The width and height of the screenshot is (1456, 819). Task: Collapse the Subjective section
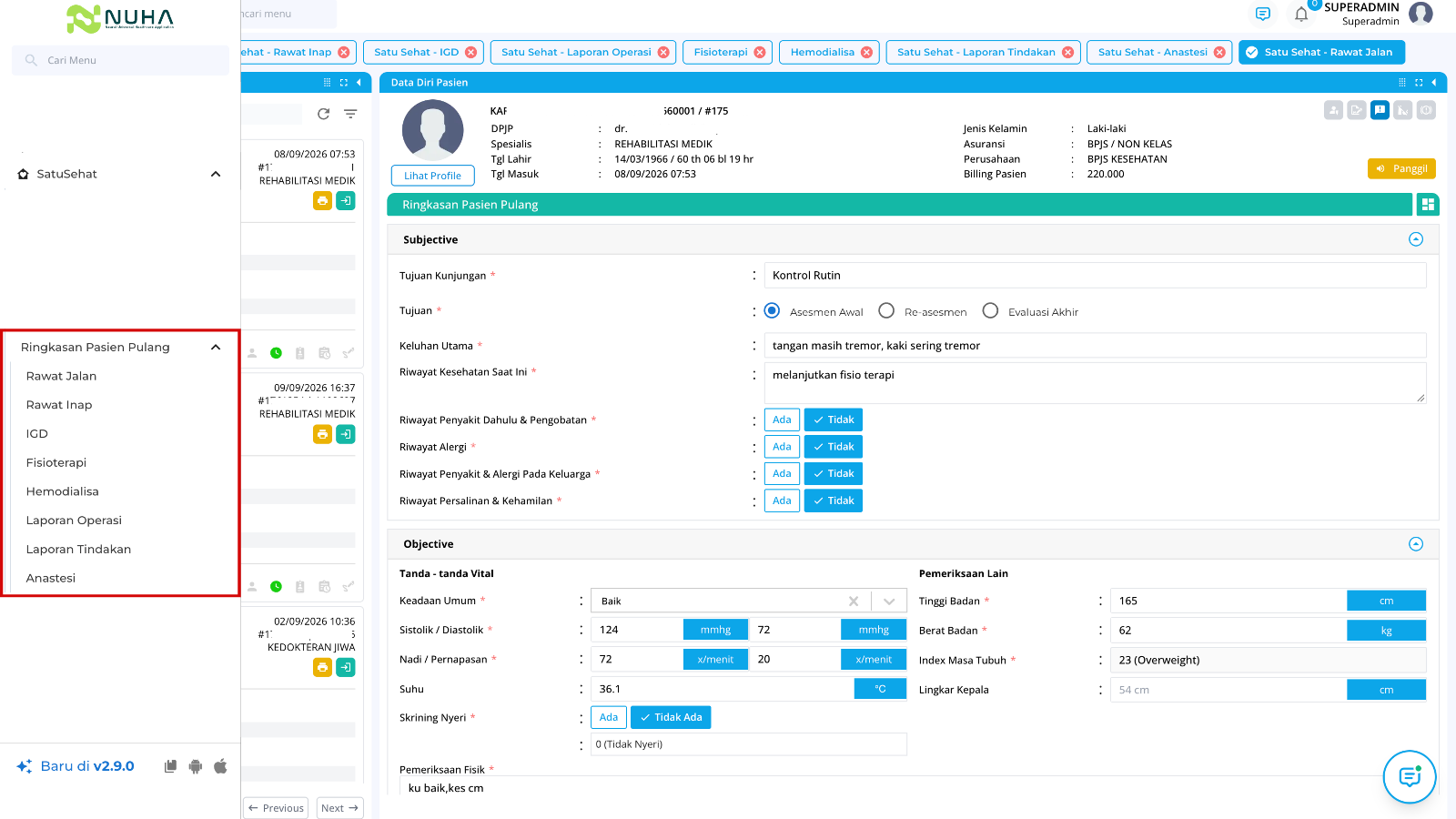tap(1416, 239)
